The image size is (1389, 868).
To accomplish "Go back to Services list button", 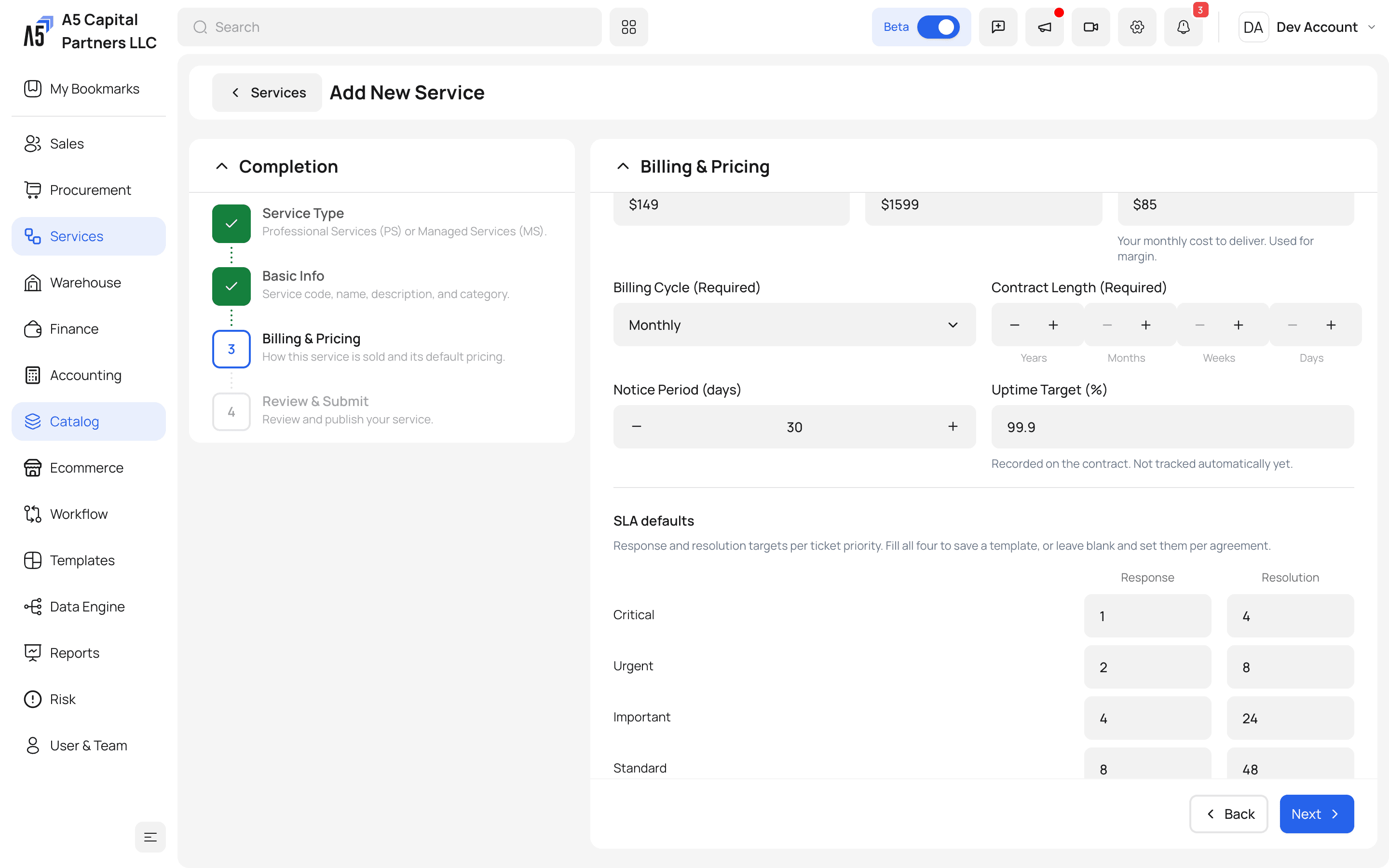I will coord(267,93).
